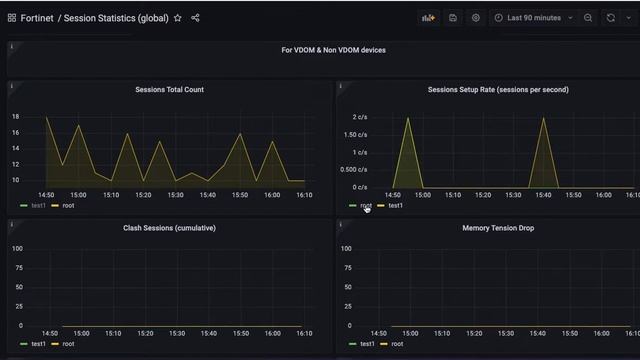640x360 pixels.
Task: Click the Session Statistics (global) title
Action: [116, 18]
